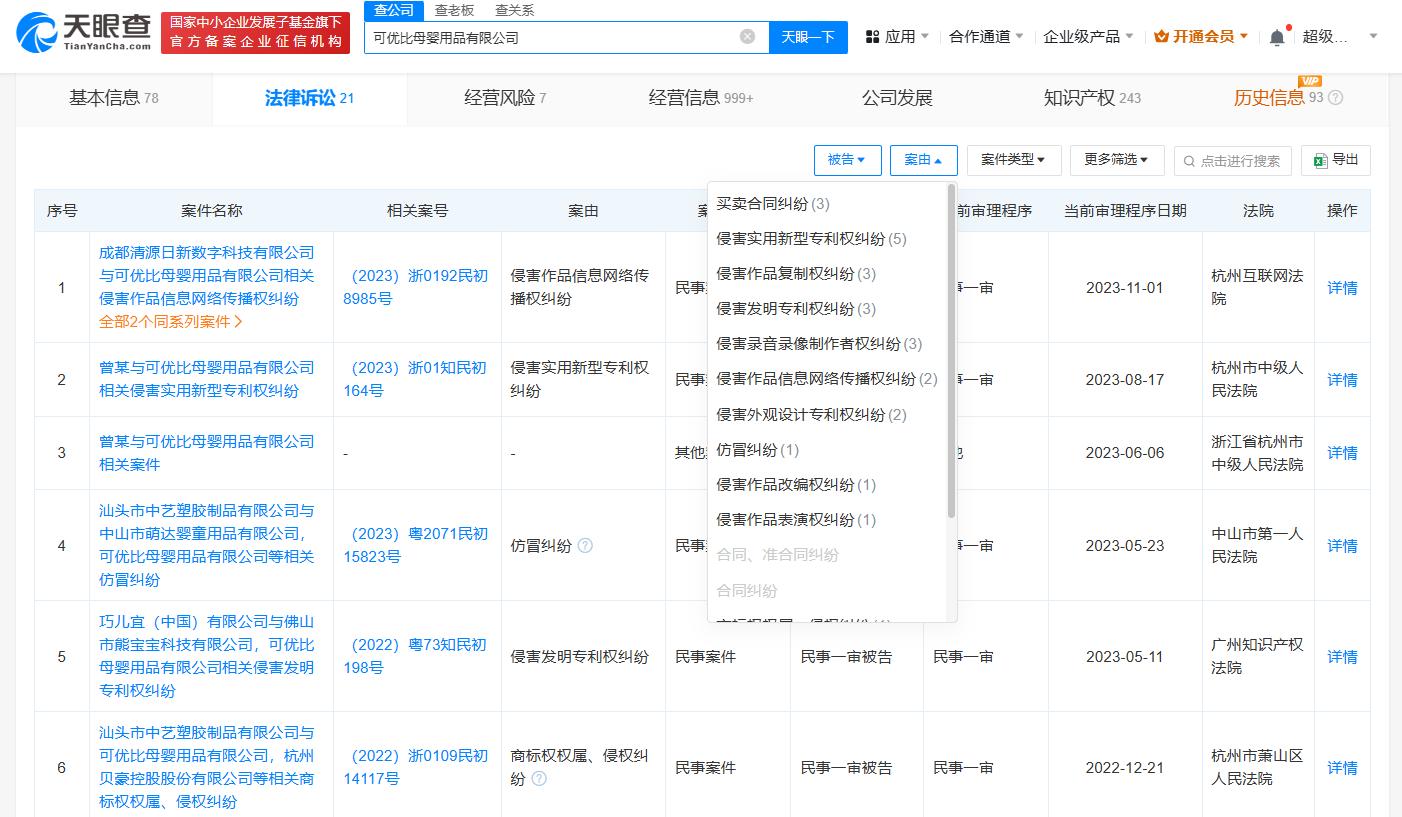This screenshot has width=1402, height=817.
Task: Click the 天眼一下 search button
Action: pos(808,37)
